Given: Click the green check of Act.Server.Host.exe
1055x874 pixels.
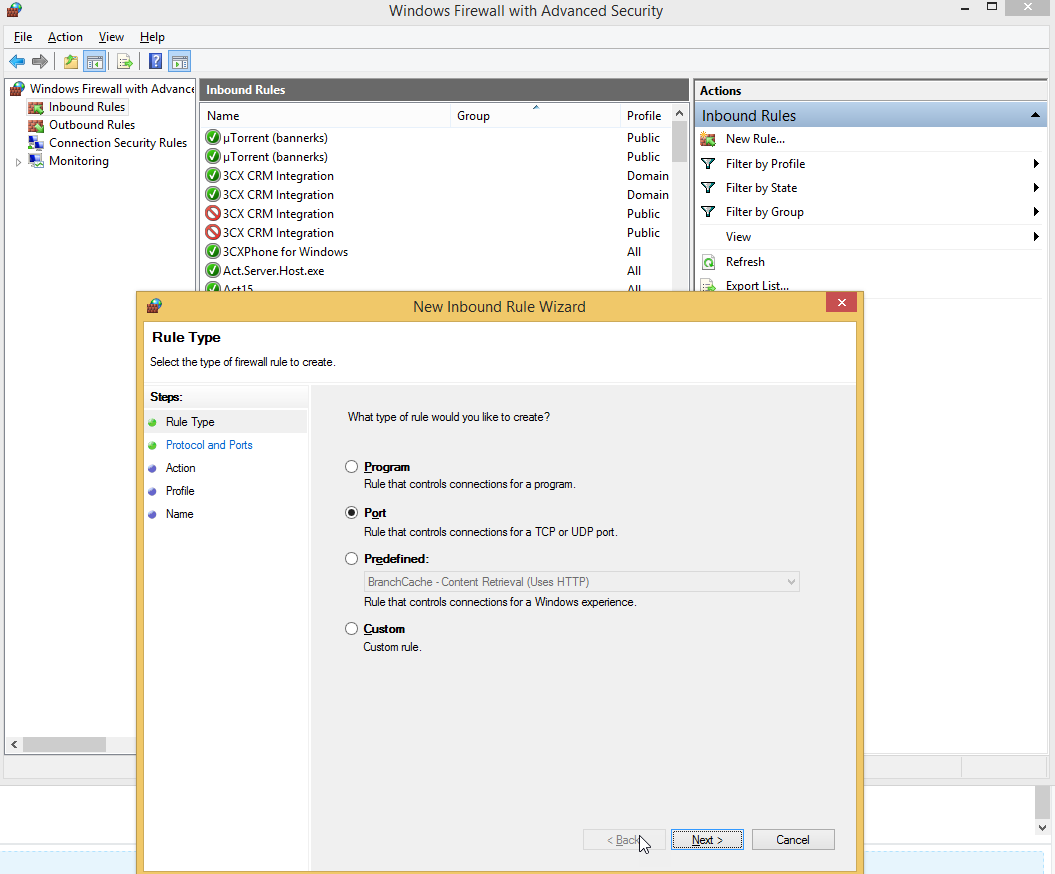Looking at the screenshot, I should coord(213,270).
